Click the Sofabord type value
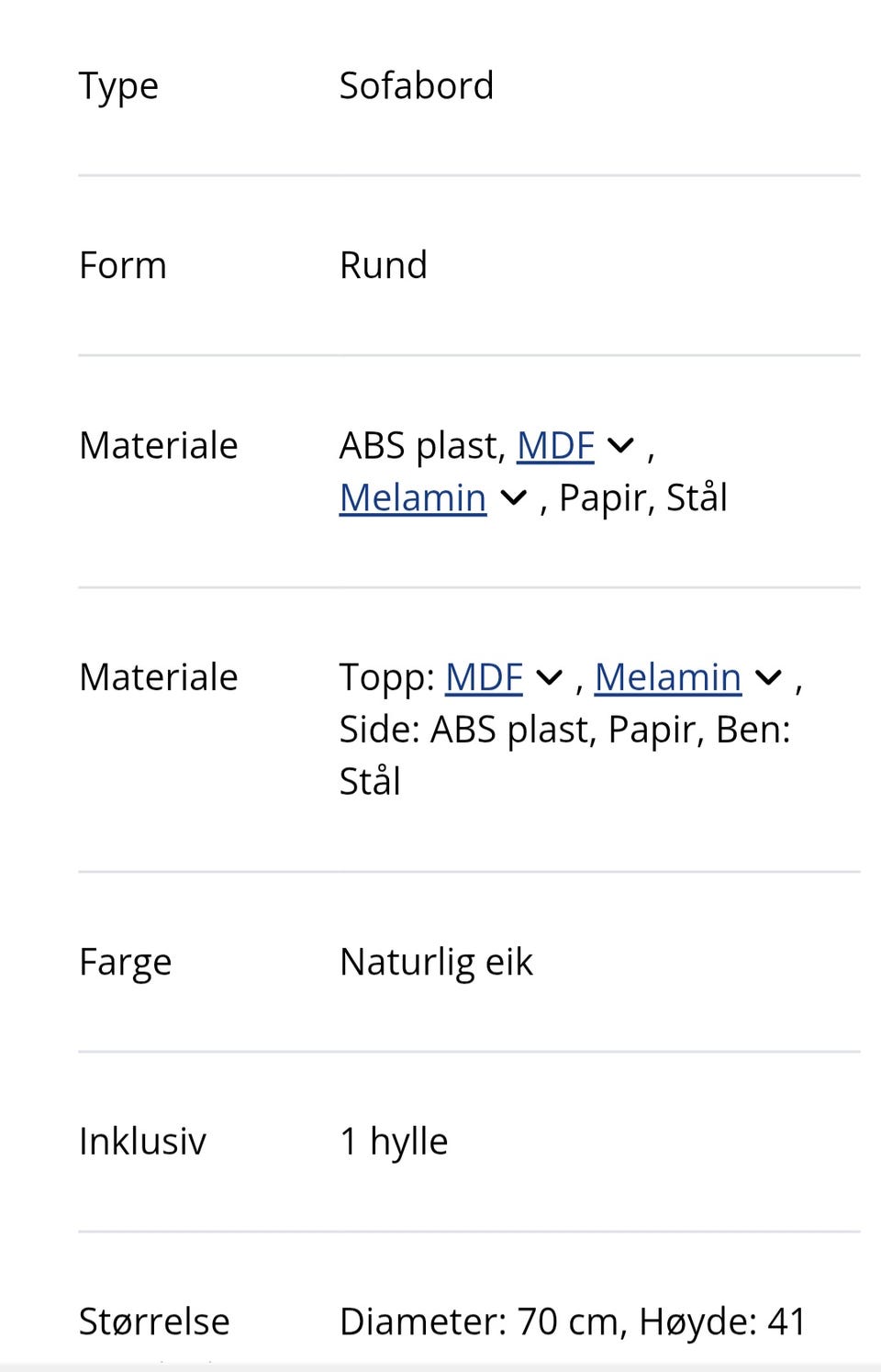This screenshot has width=881, height=1372. pos(417,86)
